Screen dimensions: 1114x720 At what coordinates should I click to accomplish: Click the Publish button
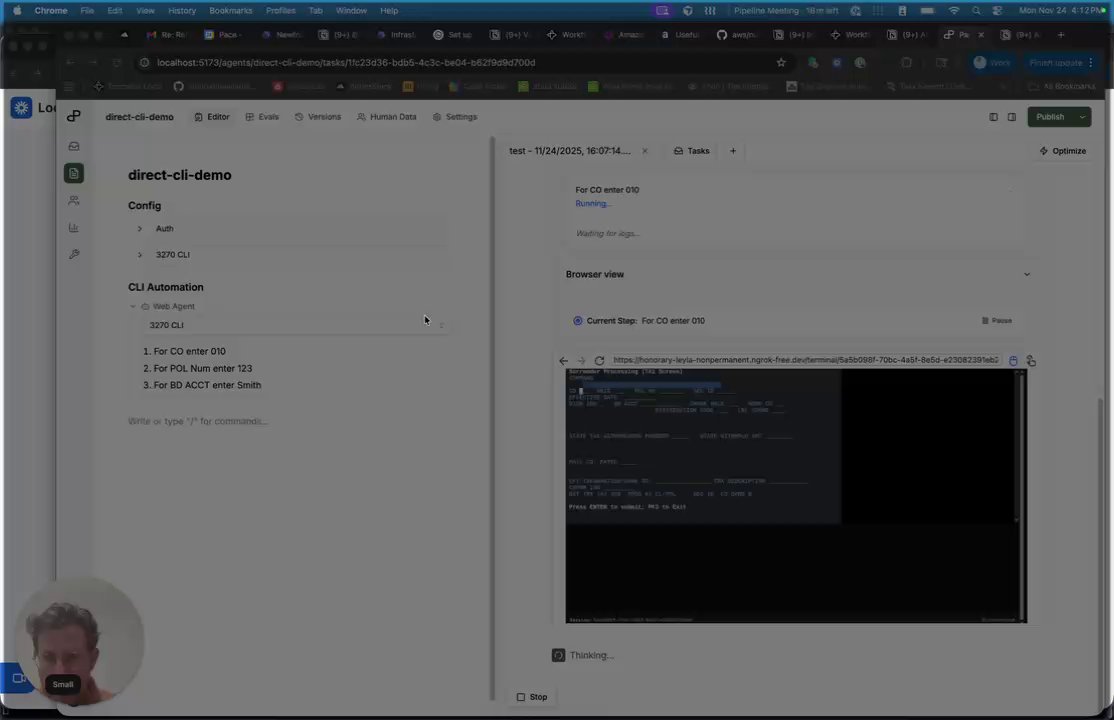tap(1050, 117)
